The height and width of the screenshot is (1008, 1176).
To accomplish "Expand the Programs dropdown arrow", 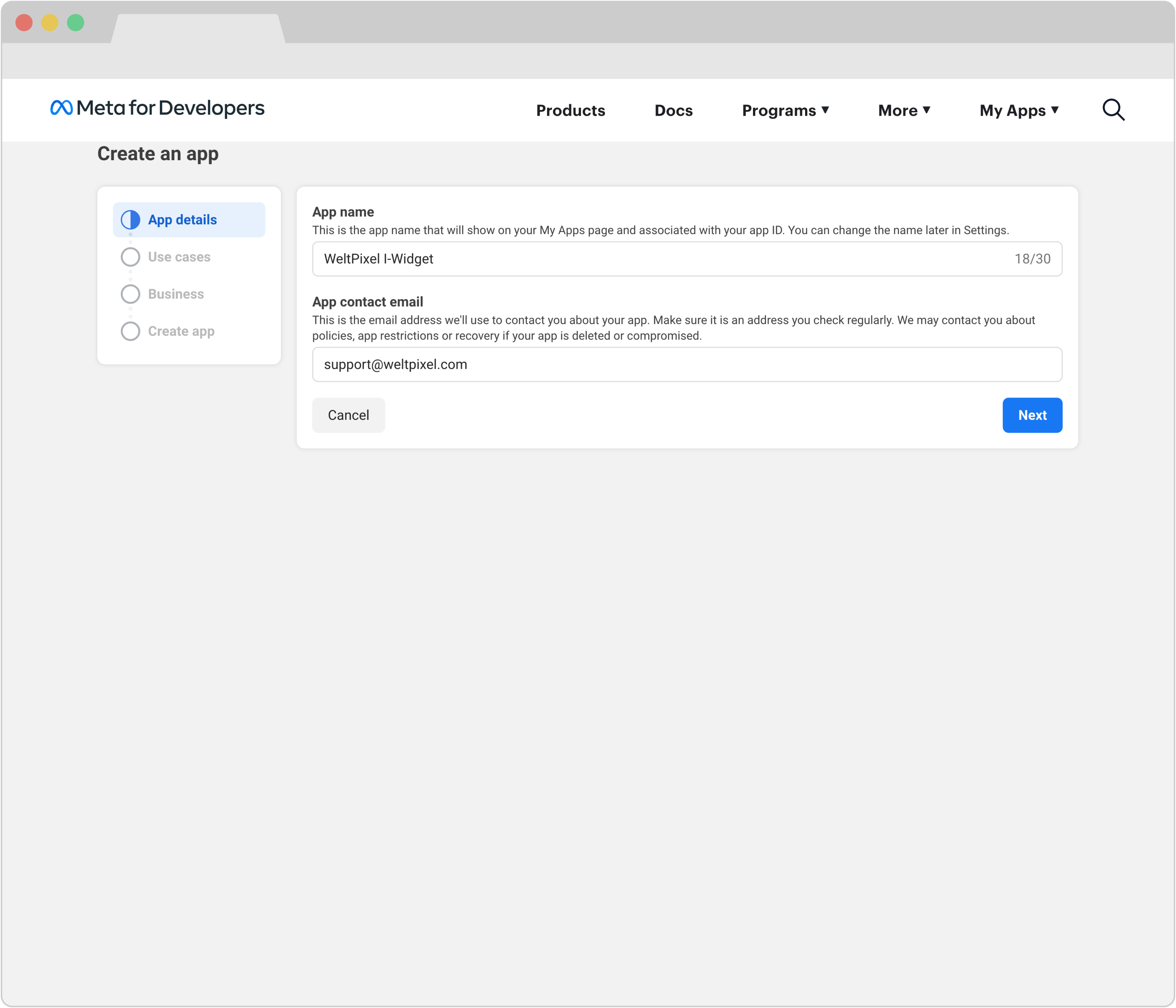I will [x=825, y=110].
